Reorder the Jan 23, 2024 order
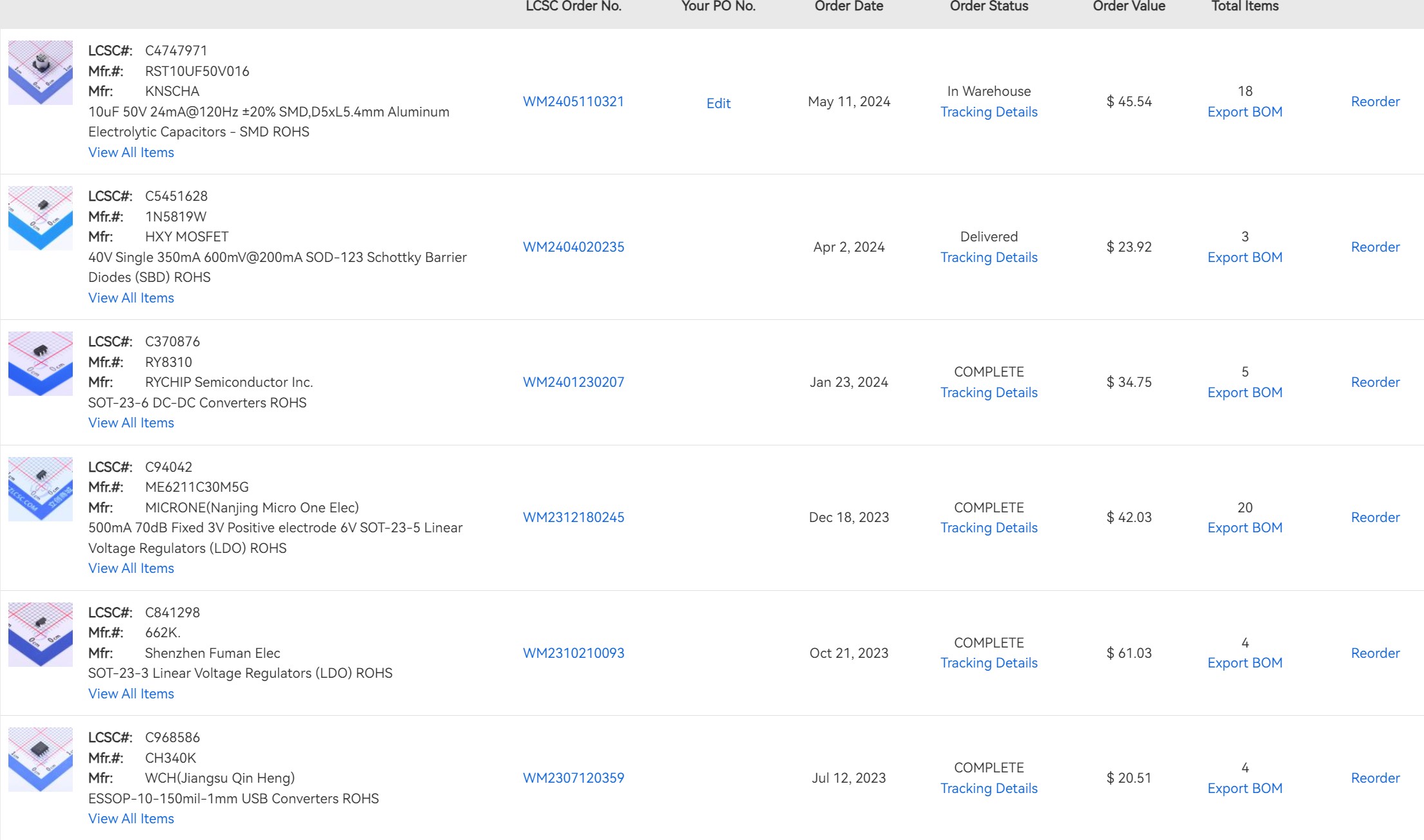1424x840 pixels. (x=1375, y=382)
